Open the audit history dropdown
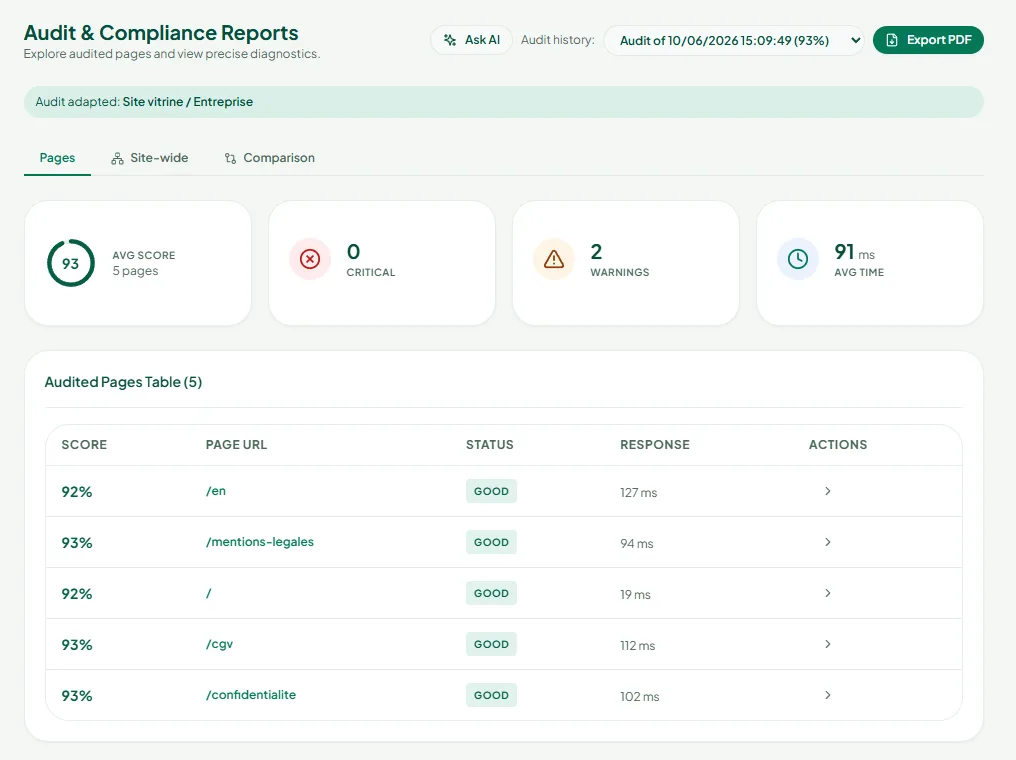This screenshot has width=1016, height=760. pyautogui.click(x=733, y=41)
